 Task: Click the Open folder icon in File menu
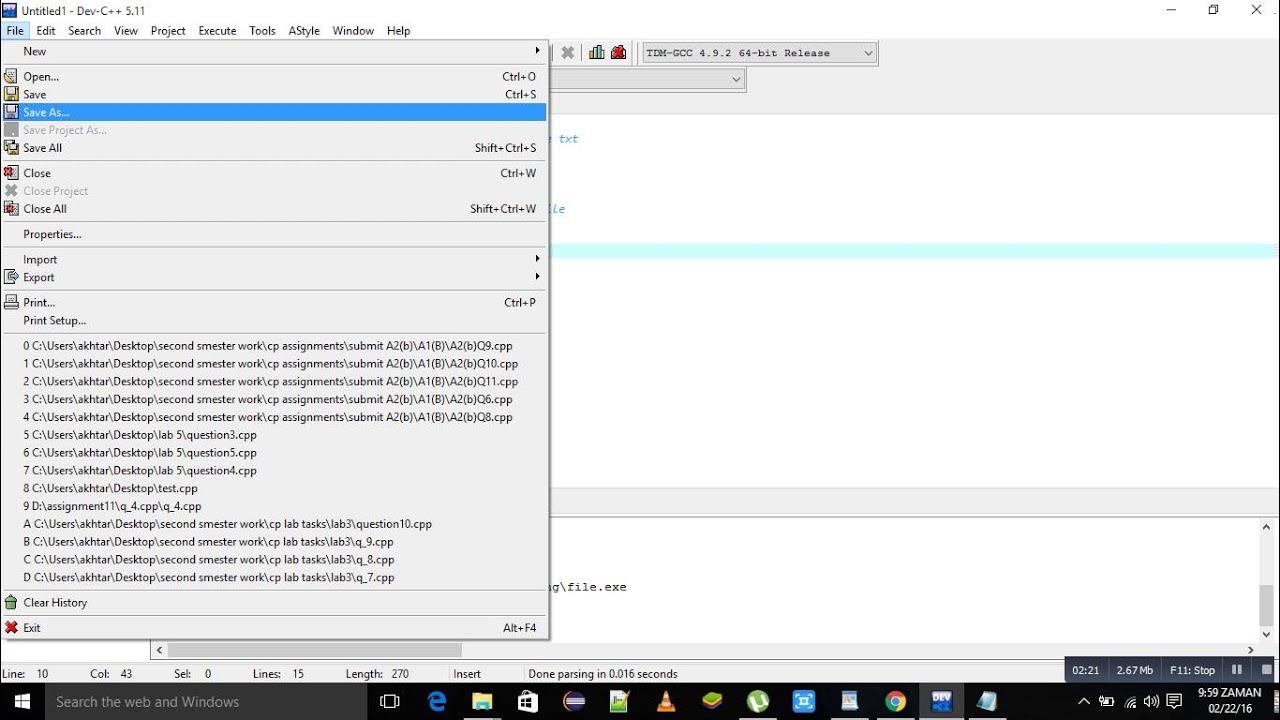click(11, 76)
